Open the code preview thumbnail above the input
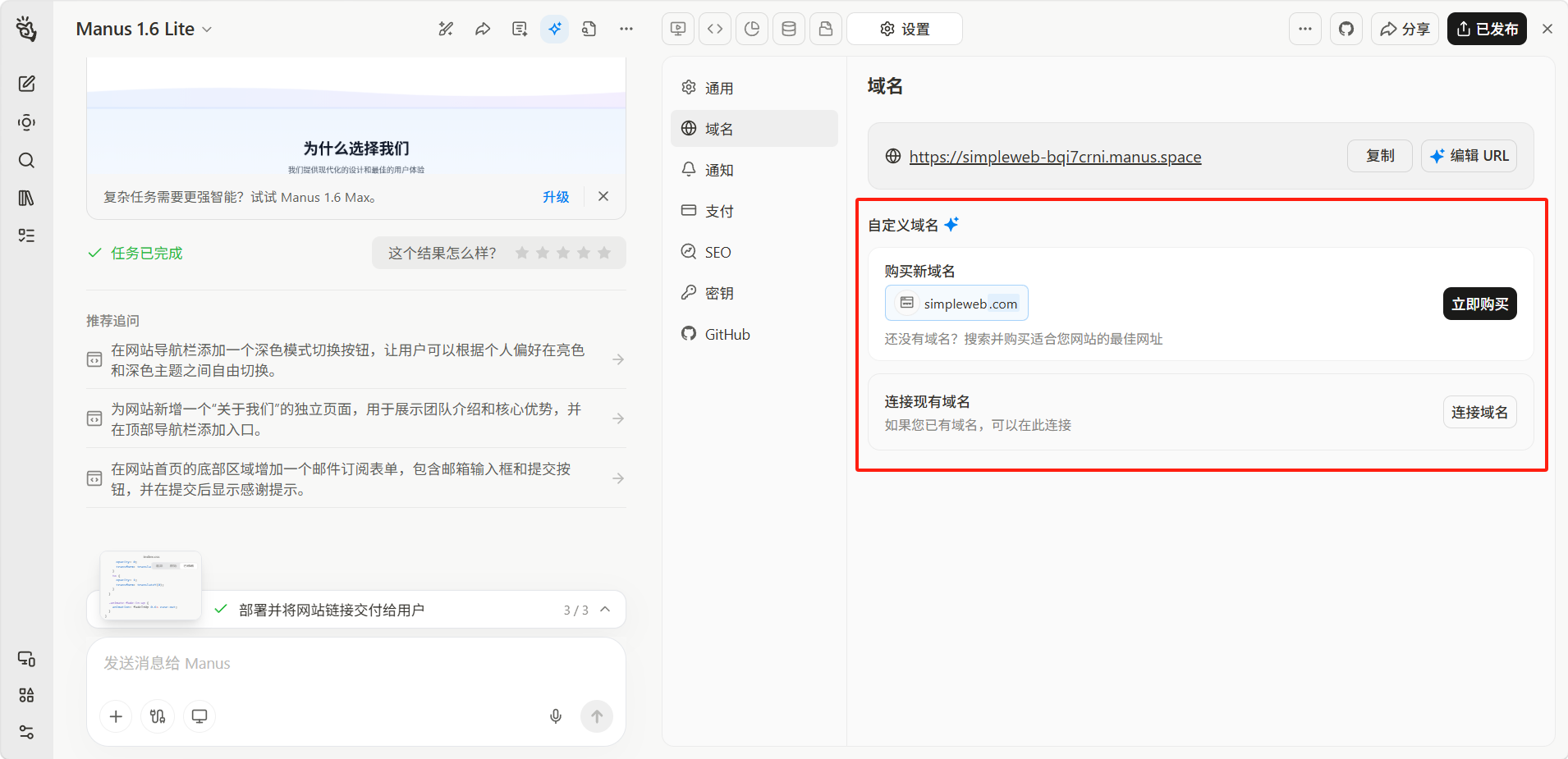The height and width of the screenshot is (759, 1568). [151, 585]
